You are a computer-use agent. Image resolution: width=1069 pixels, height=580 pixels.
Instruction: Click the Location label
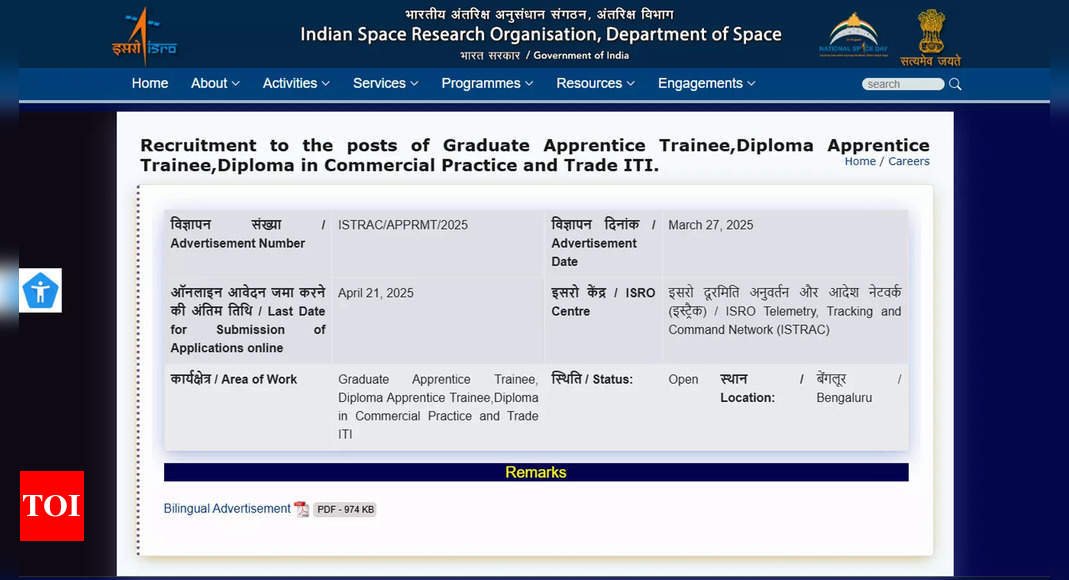tap(762, 388)
